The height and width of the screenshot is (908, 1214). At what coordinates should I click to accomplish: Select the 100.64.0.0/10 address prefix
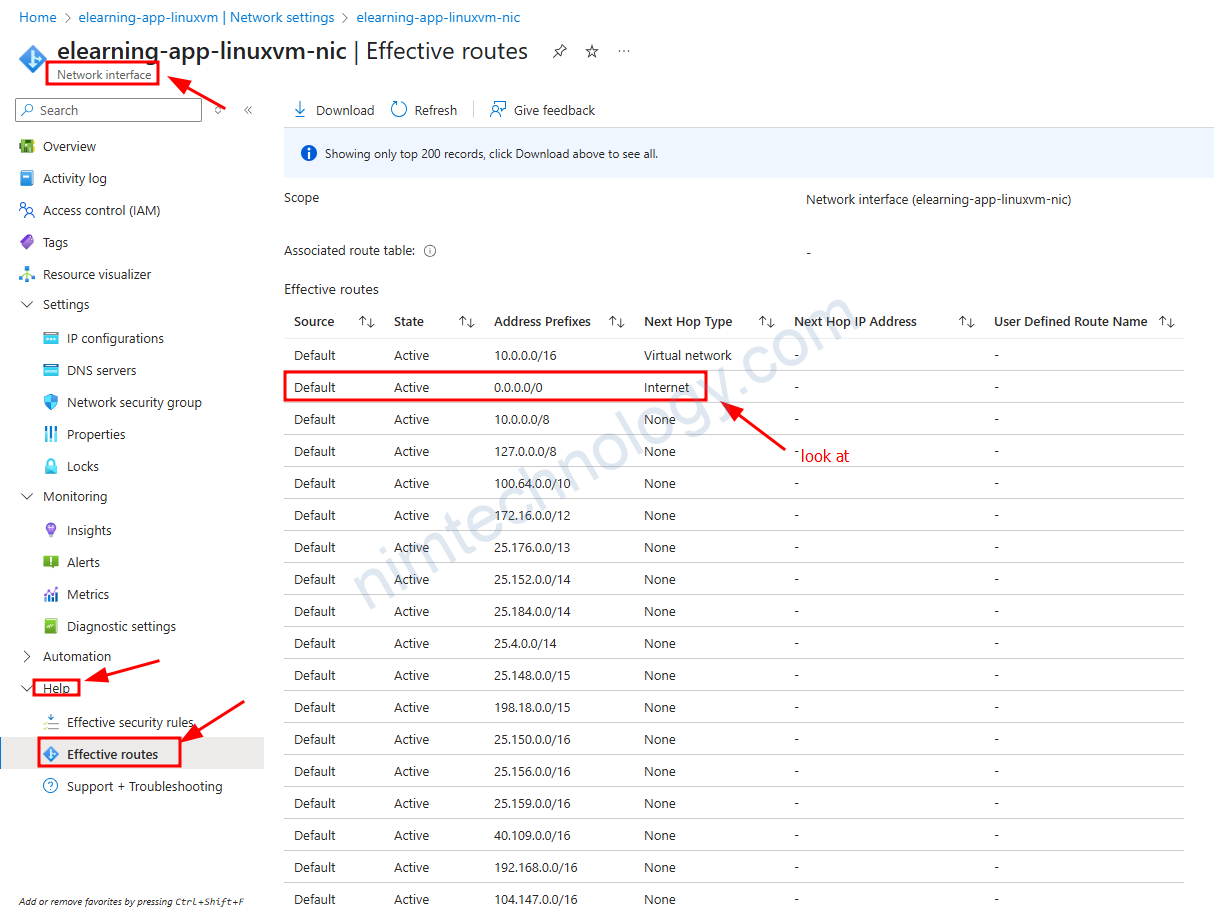tap(532, 483)
